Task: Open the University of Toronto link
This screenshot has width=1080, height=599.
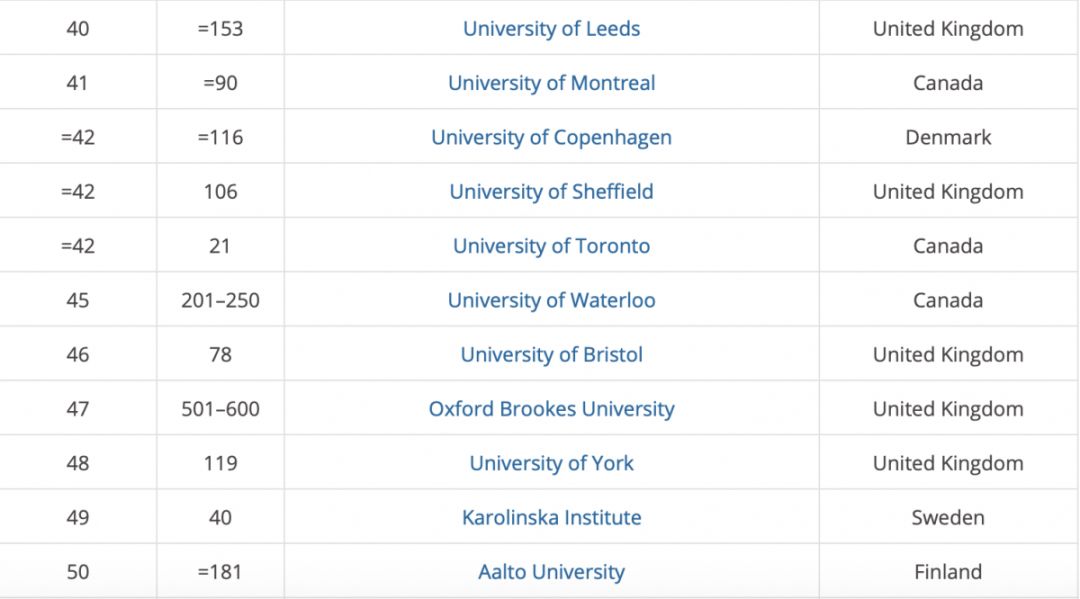Action: tap(551, 246)
